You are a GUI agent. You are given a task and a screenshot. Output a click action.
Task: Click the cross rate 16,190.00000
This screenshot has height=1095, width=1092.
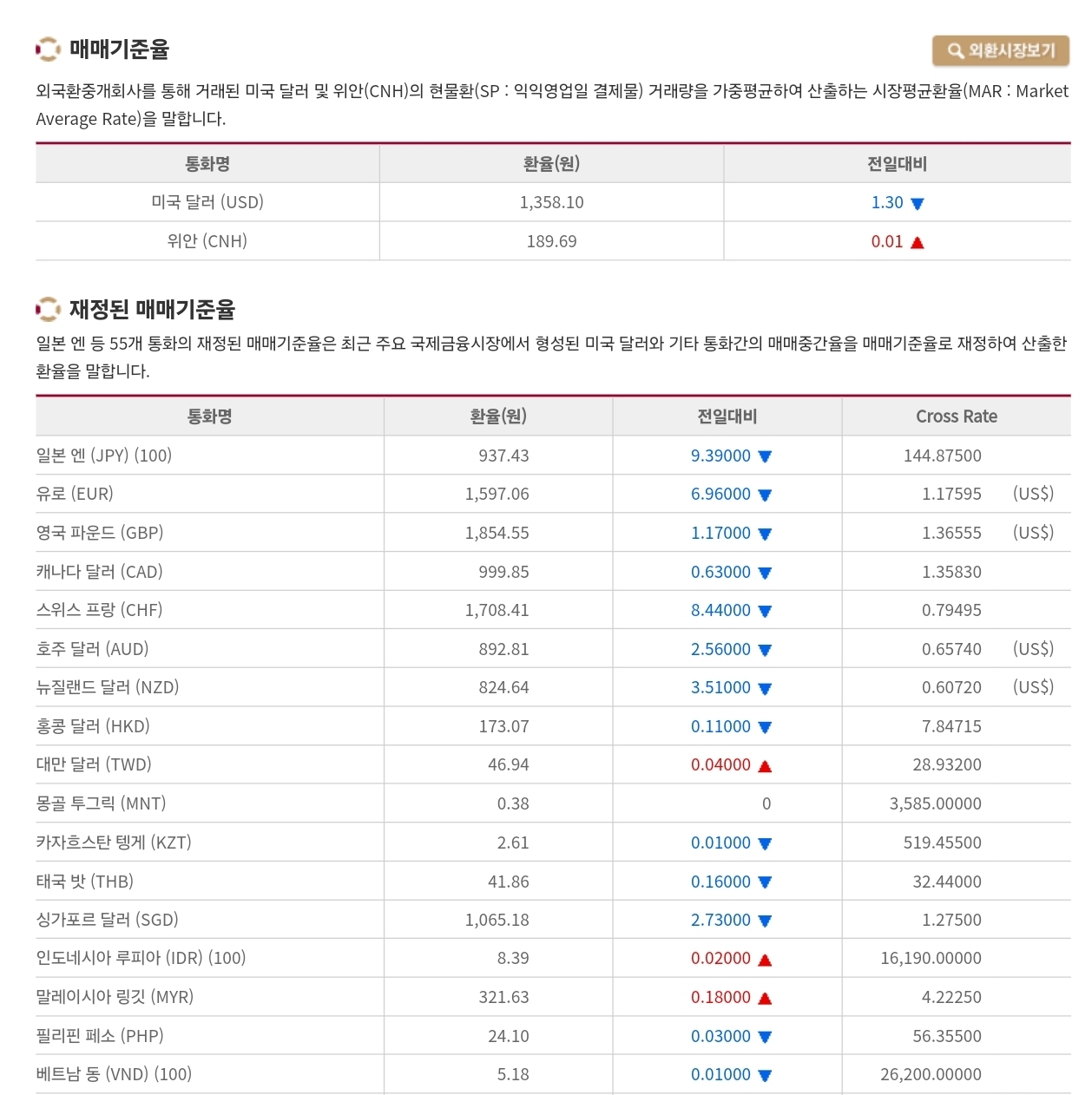[x=931, y=958]
